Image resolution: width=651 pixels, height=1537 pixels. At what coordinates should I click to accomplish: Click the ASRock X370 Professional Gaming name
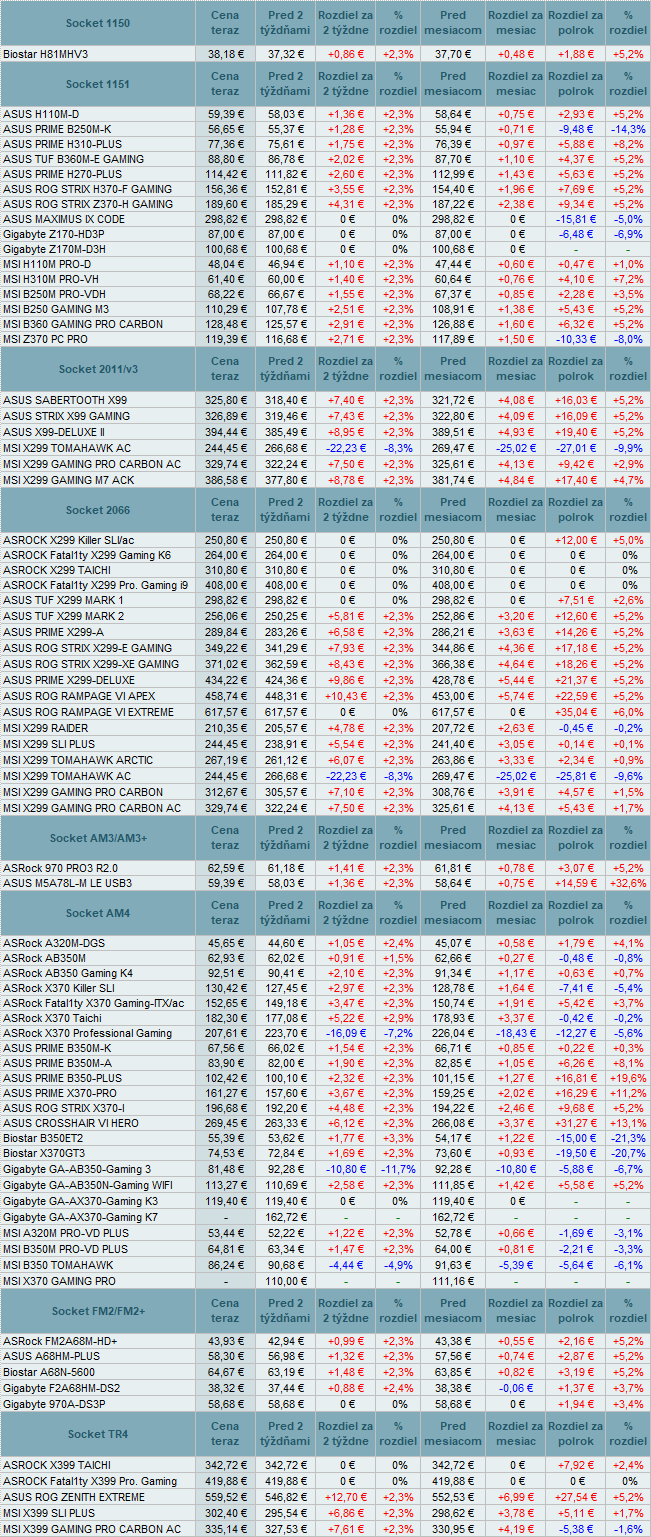tap(87, 1033)
